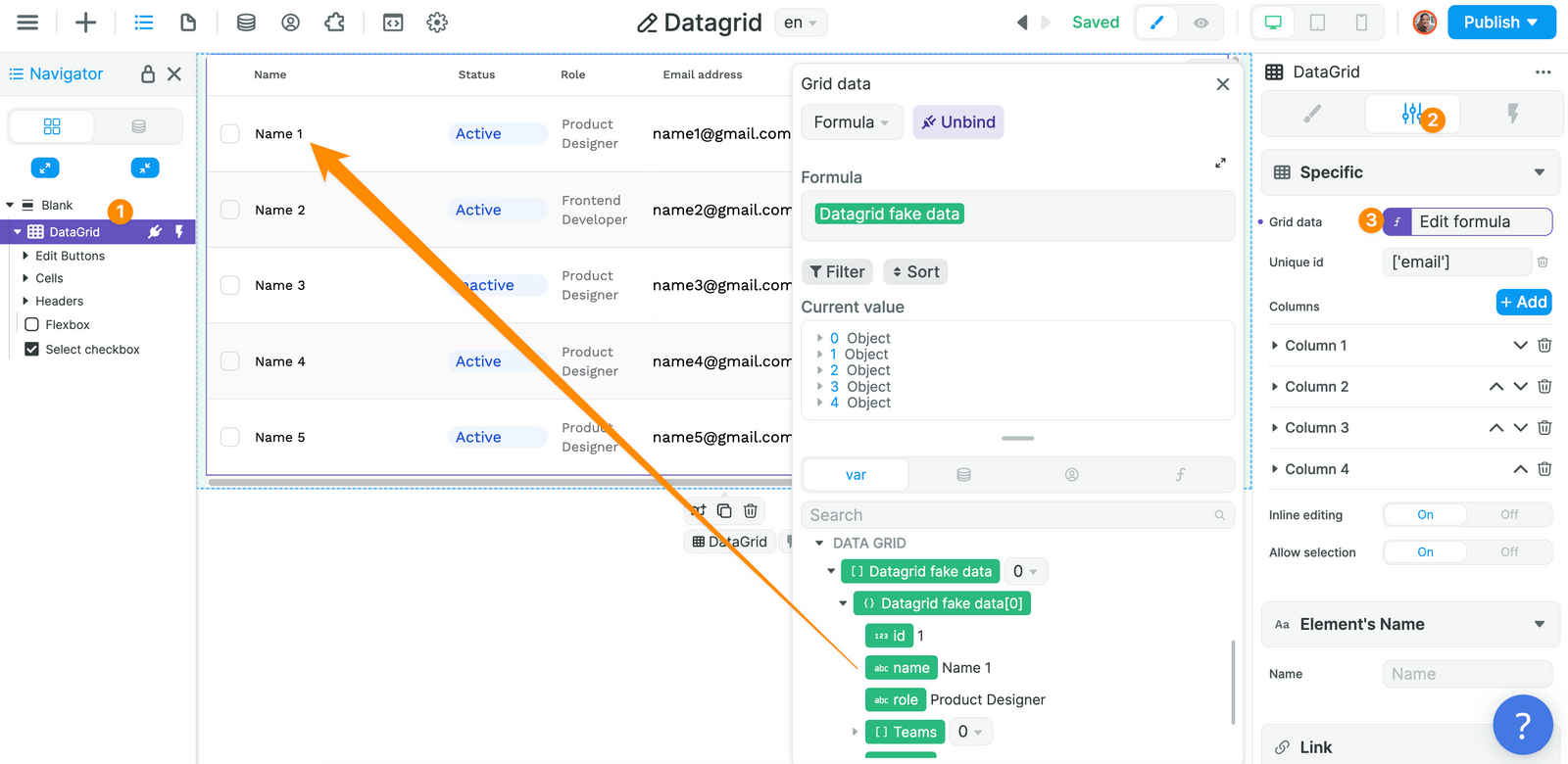Select Flexbox tree item
Image resolution: width=1568 pixels, height=764 pixels.
[67, 324]
